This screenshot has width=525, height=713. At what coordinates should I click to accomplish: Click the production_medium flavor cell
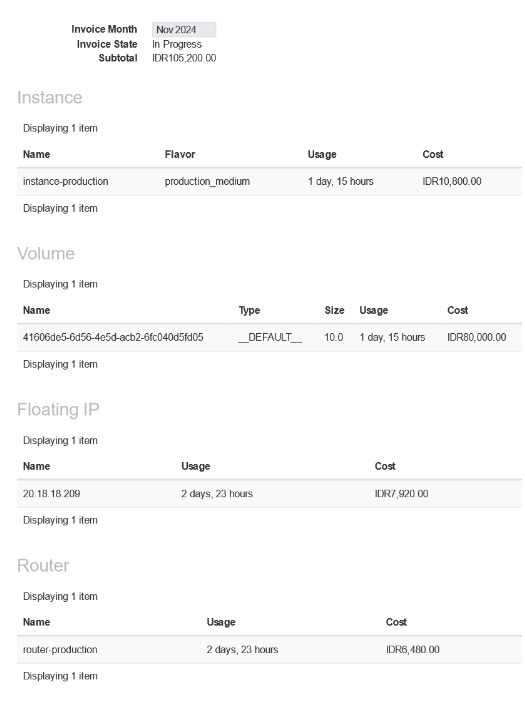click(207, 181)
